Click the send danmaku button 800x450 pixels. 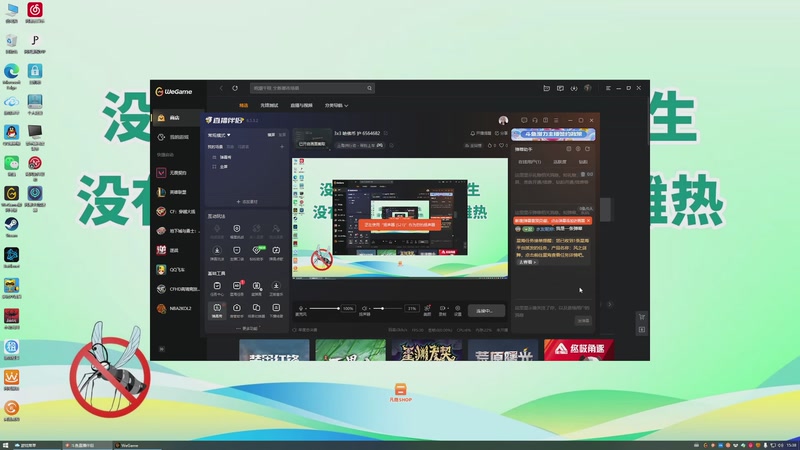tap(583, 320)
